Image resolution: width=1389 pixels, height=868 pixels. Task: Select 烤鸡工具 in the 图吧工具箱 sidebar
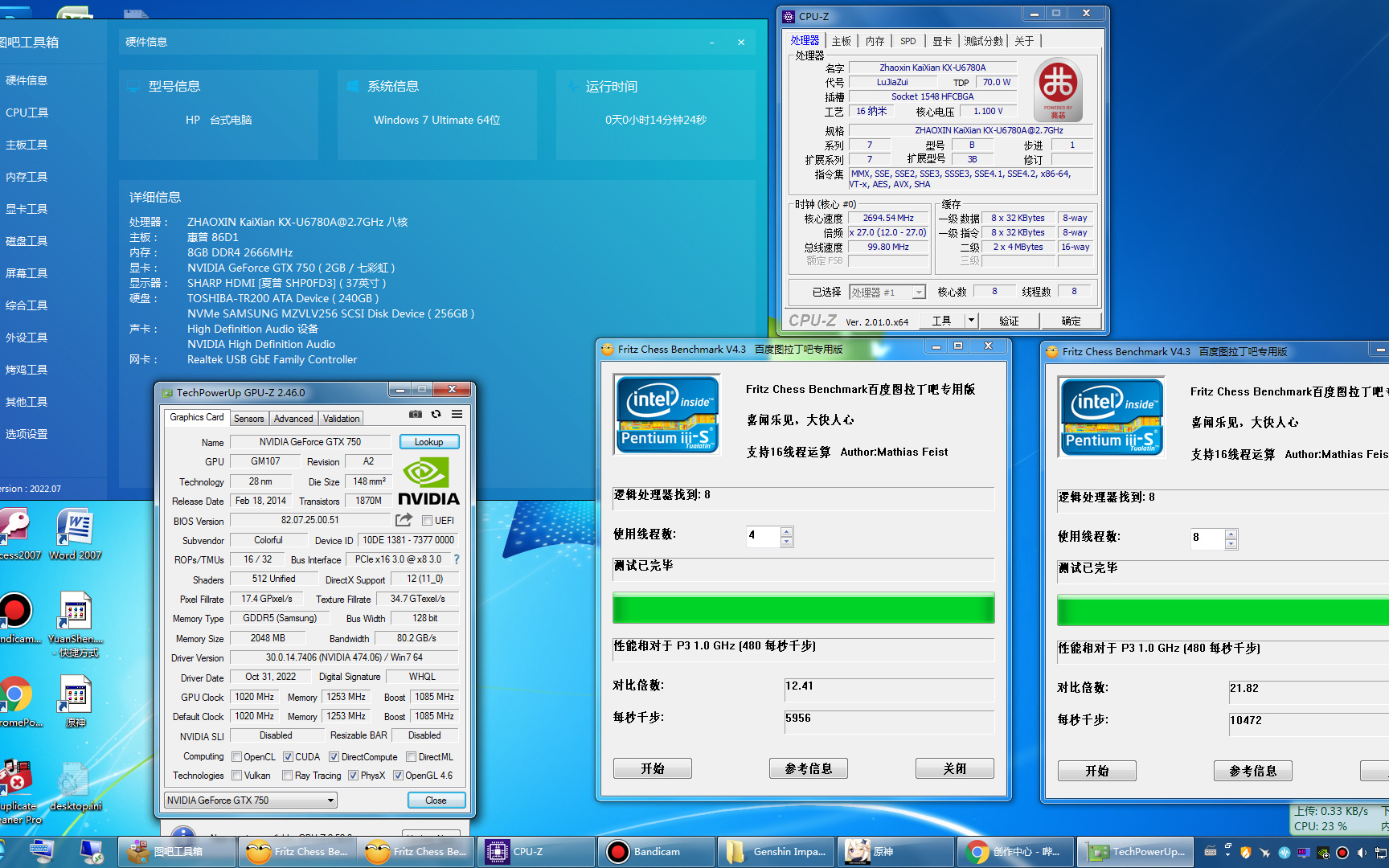27,370
